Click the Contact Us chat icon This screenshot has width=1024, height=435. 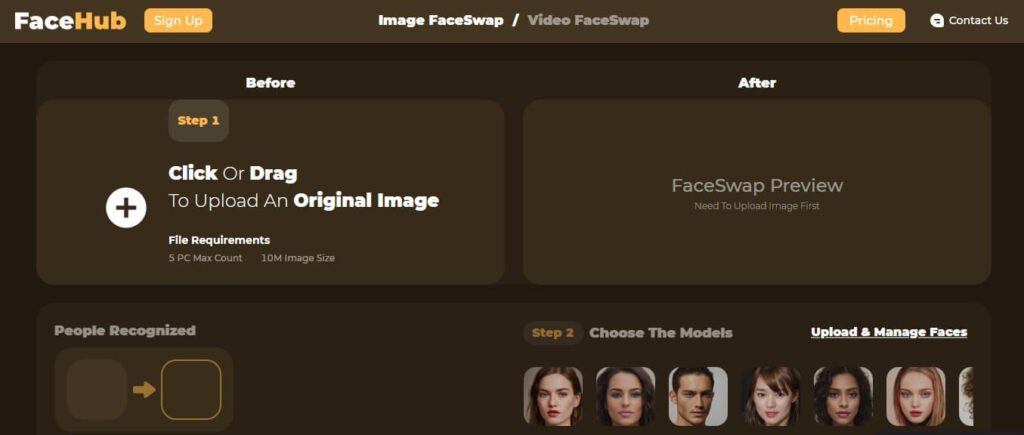point(936,21)
